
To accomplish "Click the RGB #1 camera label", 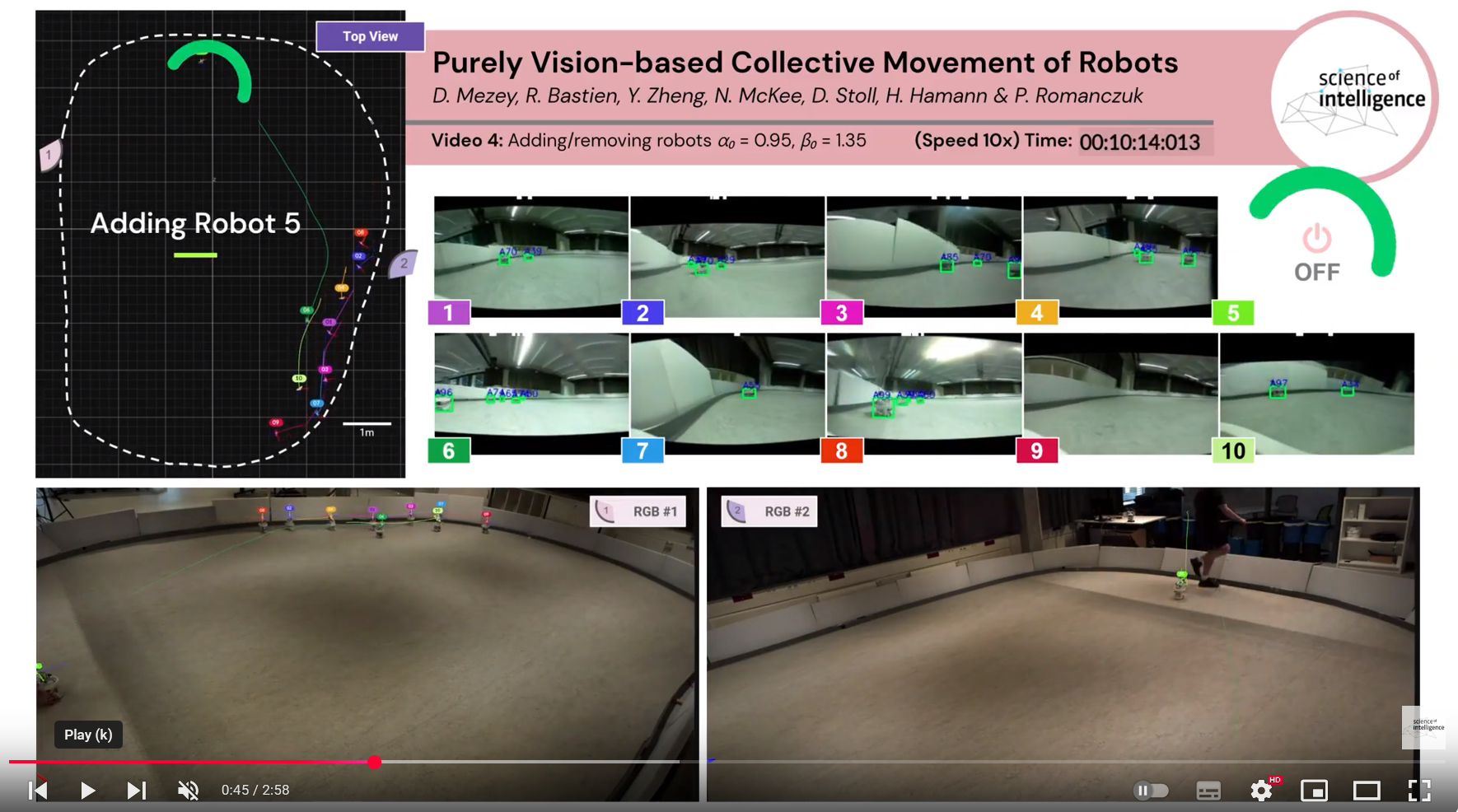I will (x=638, y=511).
